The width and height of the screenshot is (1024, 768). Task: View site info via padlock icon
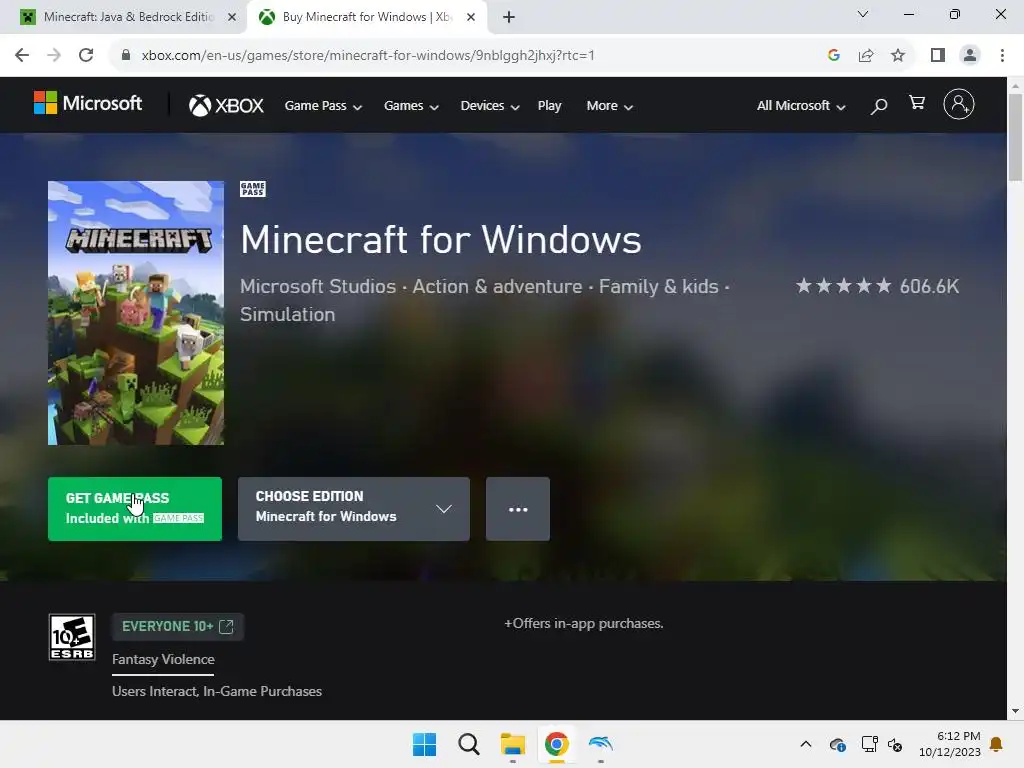tap(126, 55)
